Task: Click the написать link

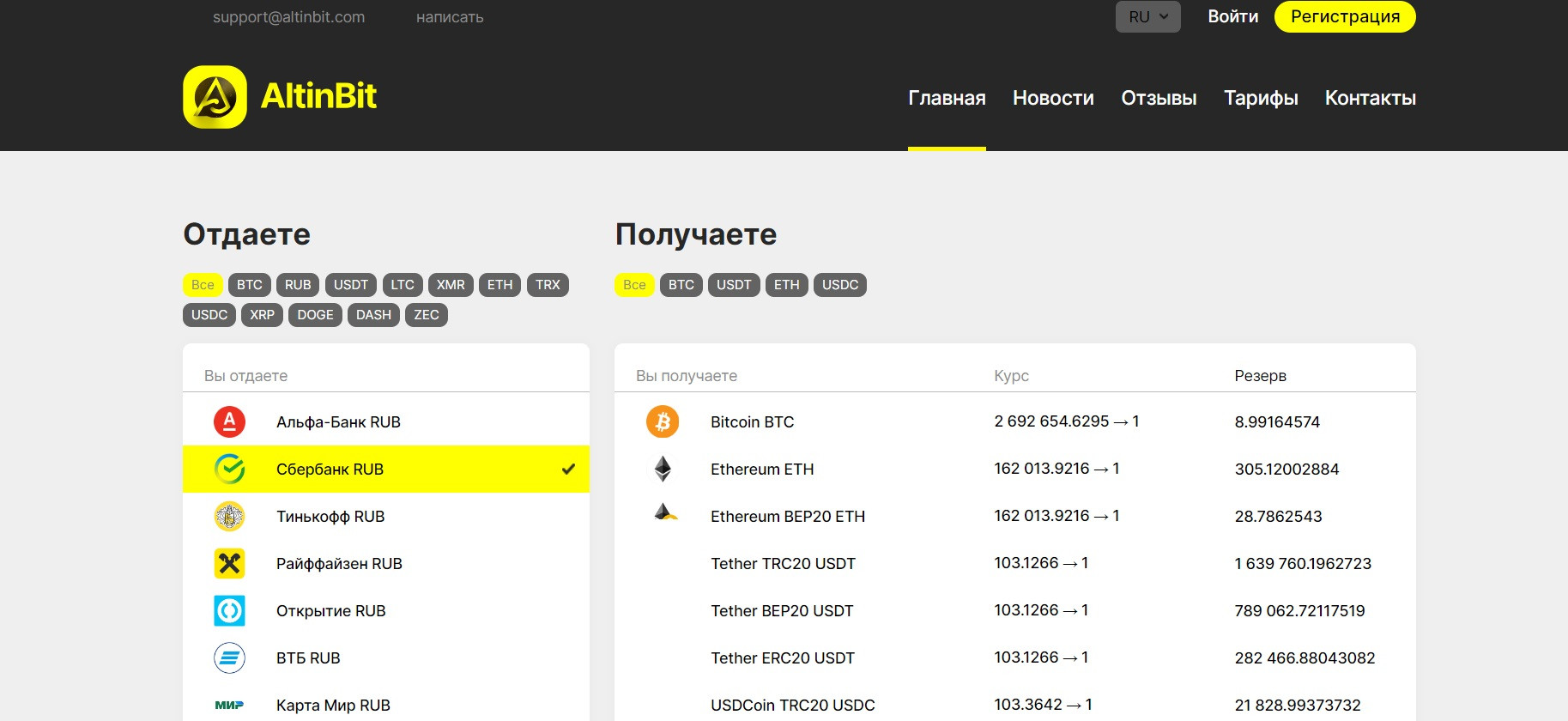Action: click(450, 17)
